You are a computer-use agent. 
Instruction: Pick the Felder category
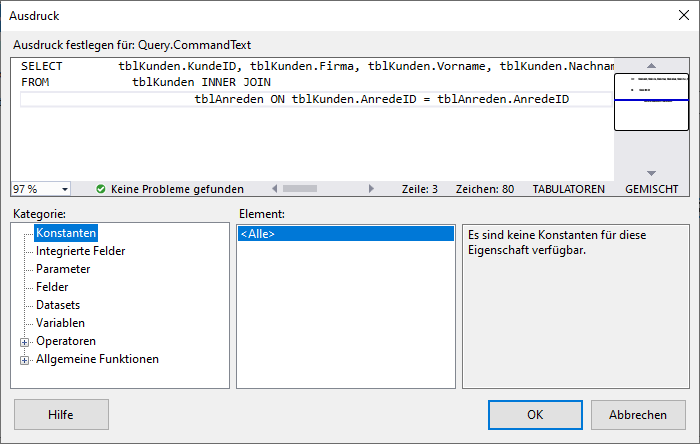pyautogui.click(x=52, y=287)
